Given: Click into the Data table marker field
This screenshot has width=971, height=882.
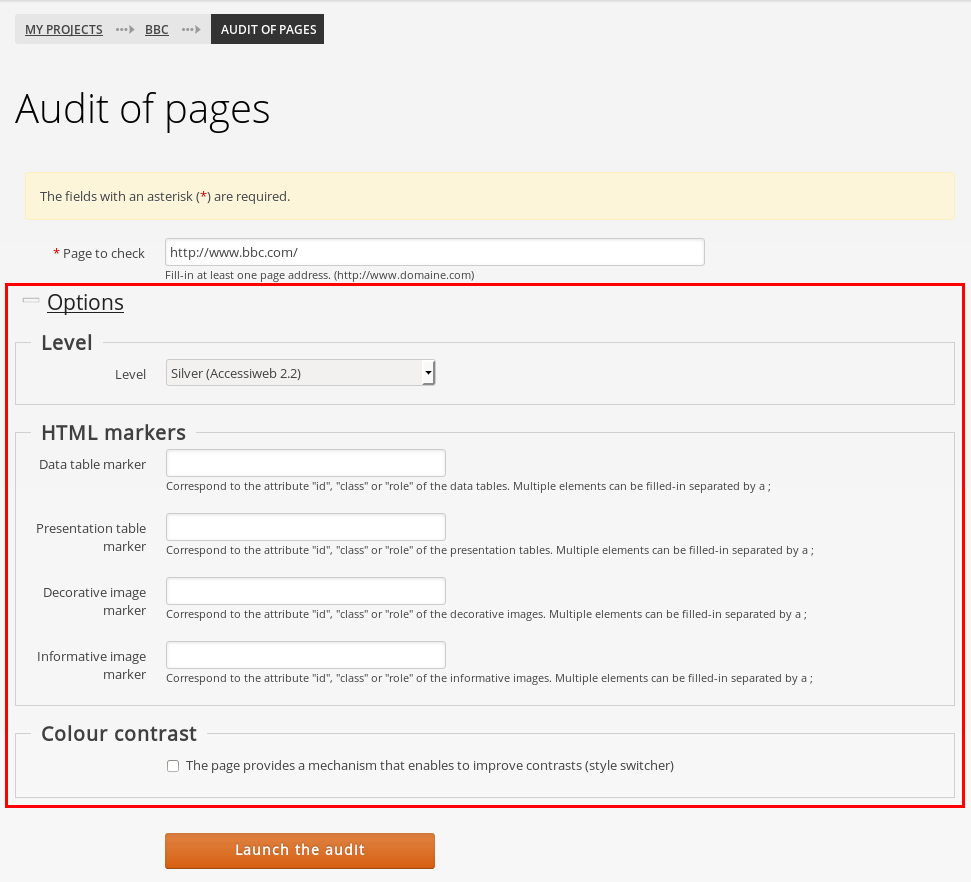Looking at the screenshot, I should tap(305, 463).
